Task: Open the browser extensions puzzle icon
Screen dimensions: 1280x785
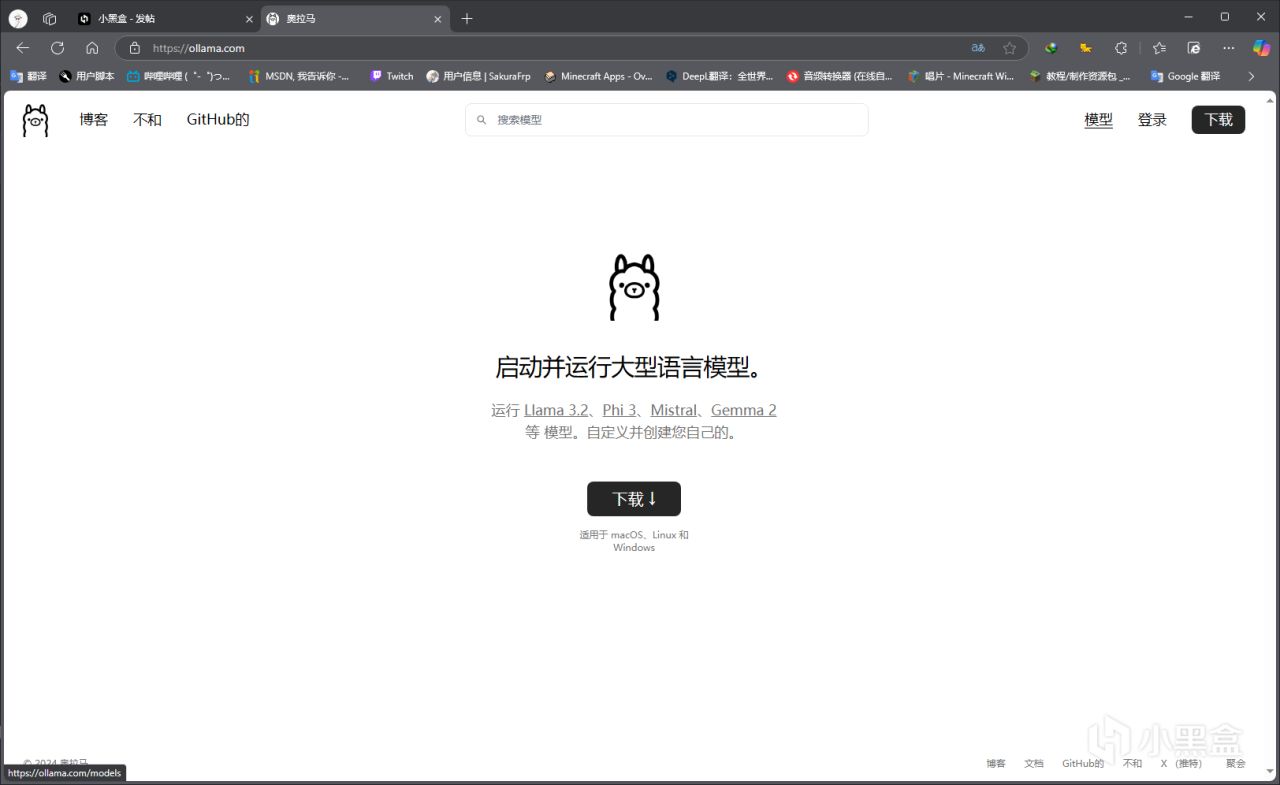Action: click(x=1121, y=48)
